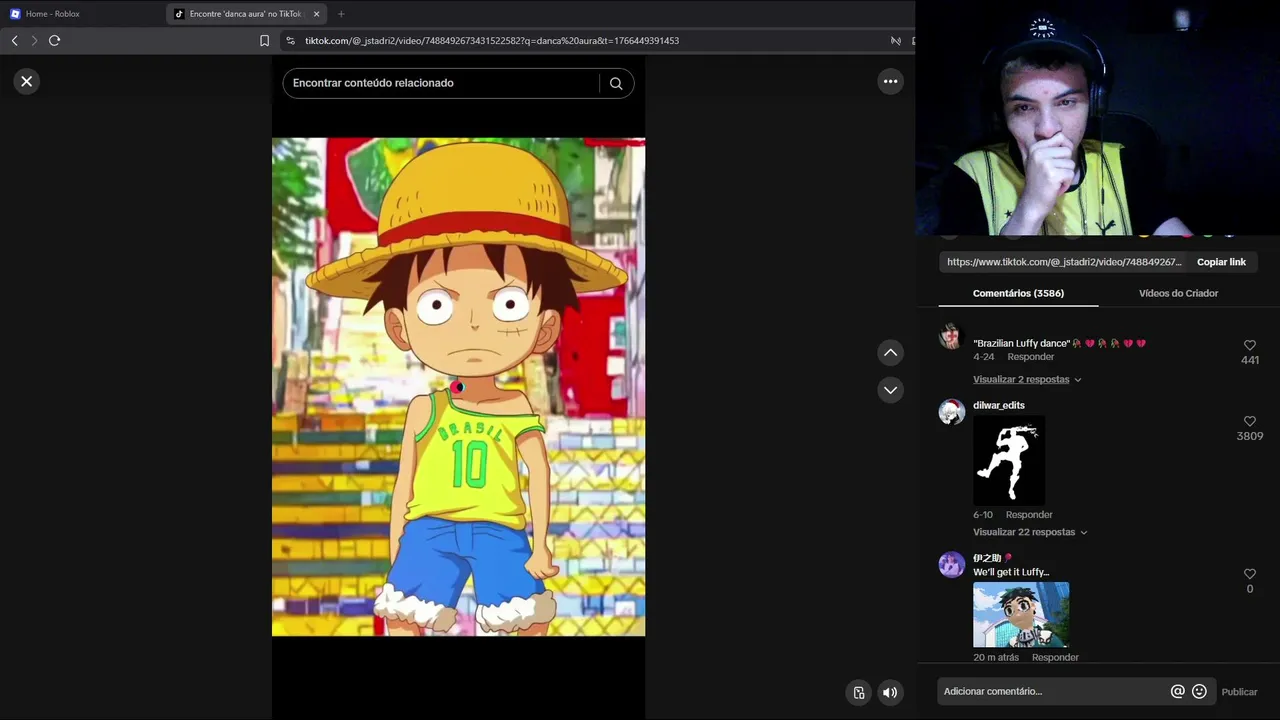This screenshot has height=720, width=1280.
Task: Bookmark this page in the browser
Action: (264, 41)
